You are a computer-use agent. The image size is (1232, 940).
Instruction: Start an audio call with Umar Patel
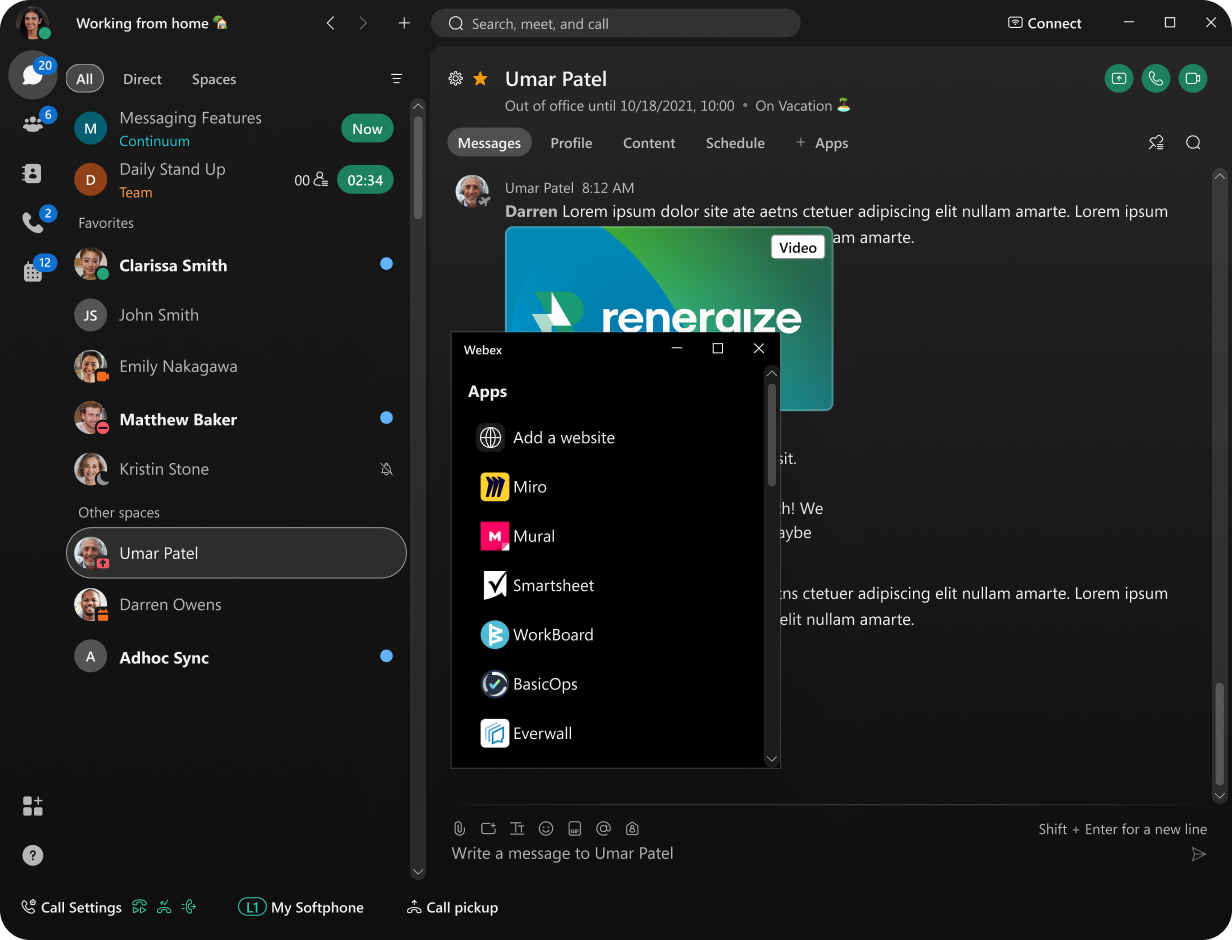pos(1156,79)
